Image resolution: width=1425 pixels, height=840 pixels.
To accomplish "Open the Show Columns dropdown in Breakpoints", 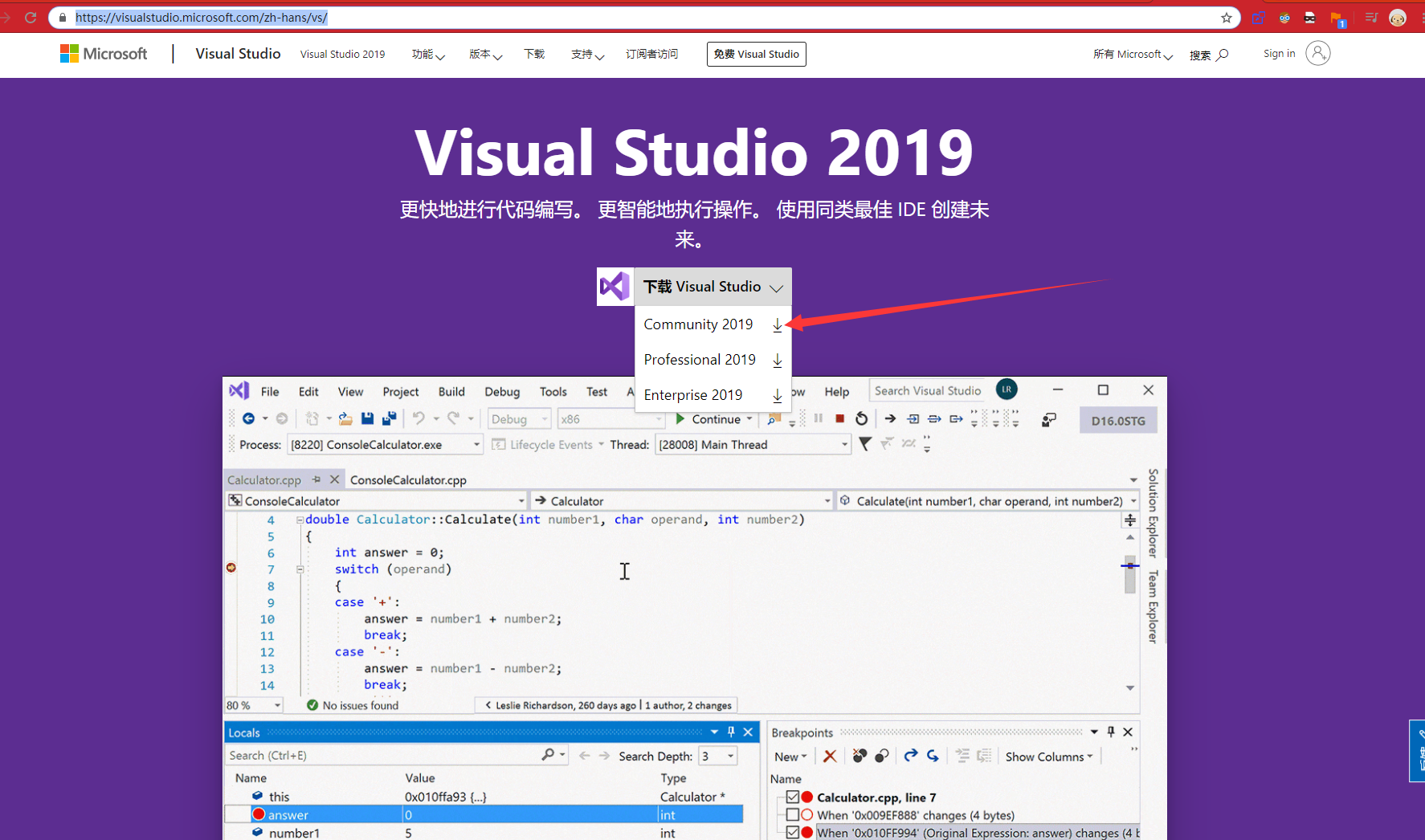I will [x=1049, y=756].
